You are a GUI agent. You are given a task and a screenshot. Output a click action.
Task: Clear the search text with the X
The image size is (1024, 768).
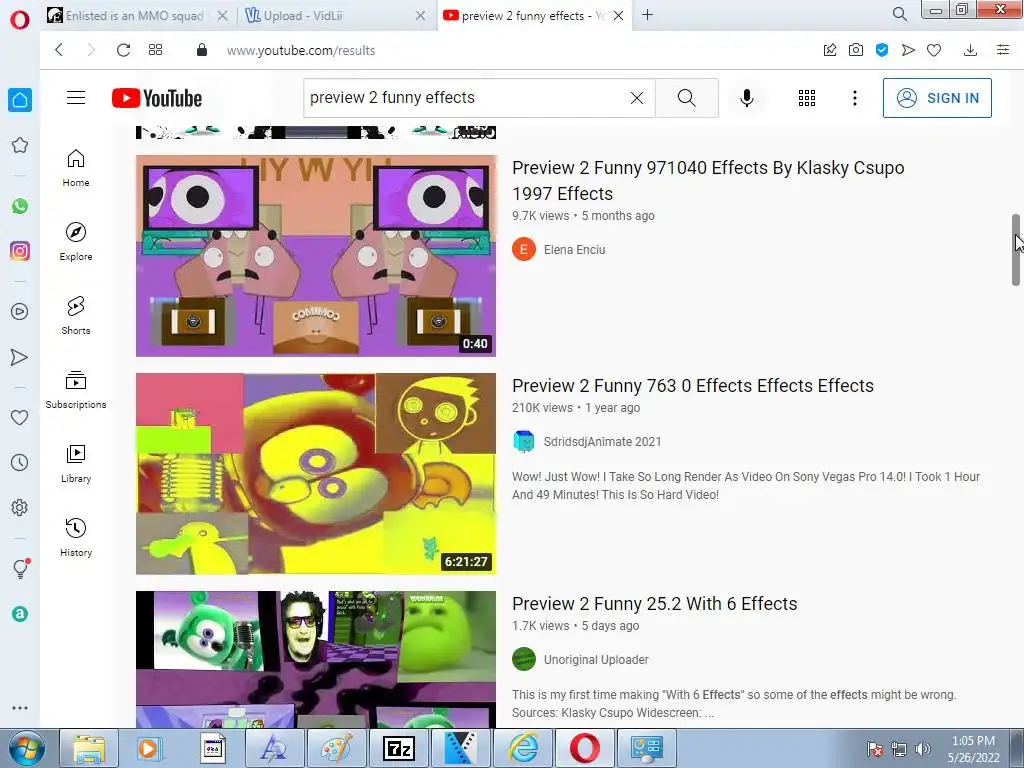click(637, 98)
